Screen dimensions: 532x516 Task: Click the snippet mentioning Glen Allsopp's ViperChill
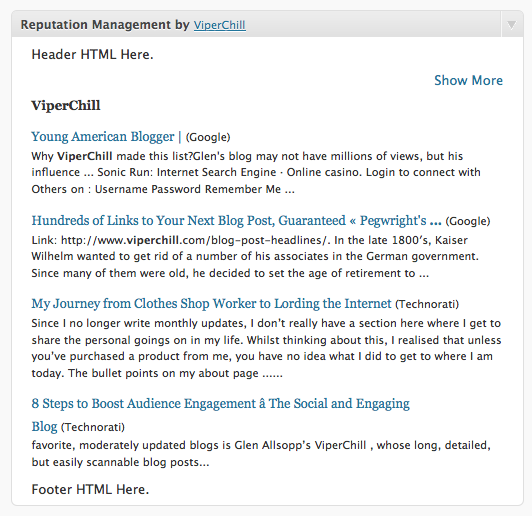click(261, 454)
